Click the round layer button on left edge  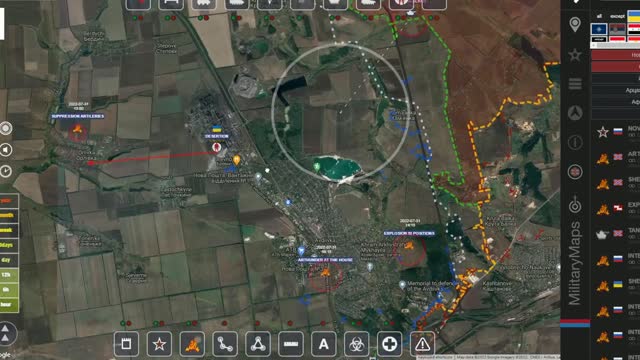(x=6, y=129)
